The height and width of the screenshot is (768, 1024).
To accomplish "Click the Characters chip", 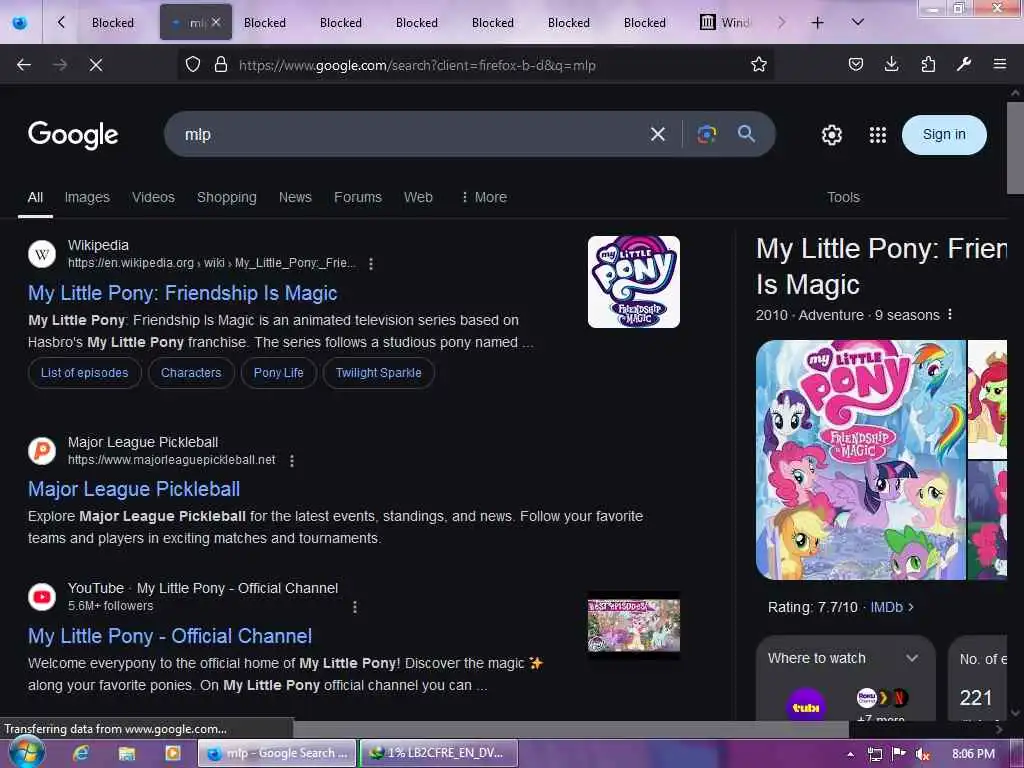I will pyautogui.click(x=191, y=373).
